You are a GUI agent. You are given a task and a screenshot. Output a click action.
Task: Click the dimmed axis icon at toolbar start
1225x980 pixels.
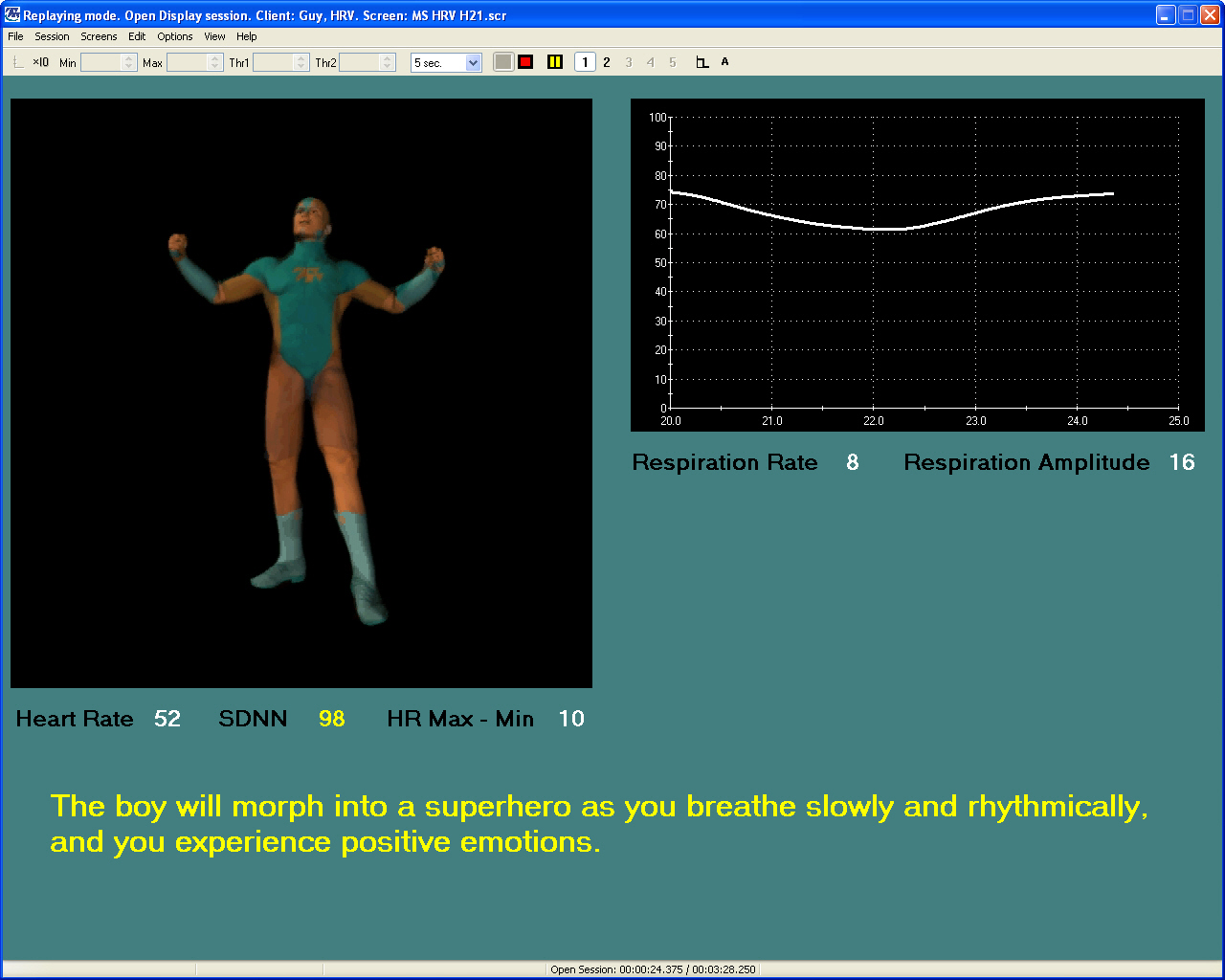[x=18, y=62]
